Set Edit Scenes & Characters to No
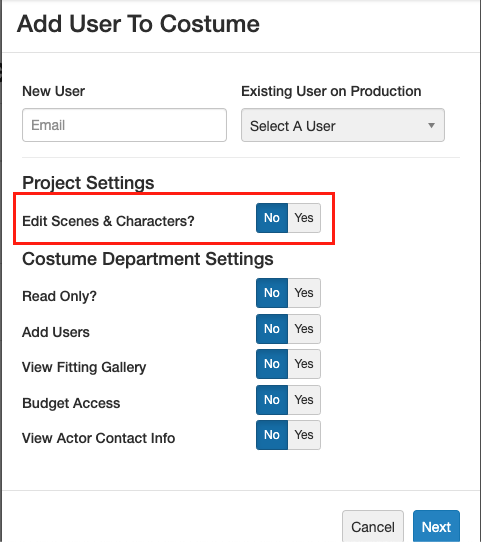This screenshot has width=481, height=542. pyautogui.click(x=272, y=218)
